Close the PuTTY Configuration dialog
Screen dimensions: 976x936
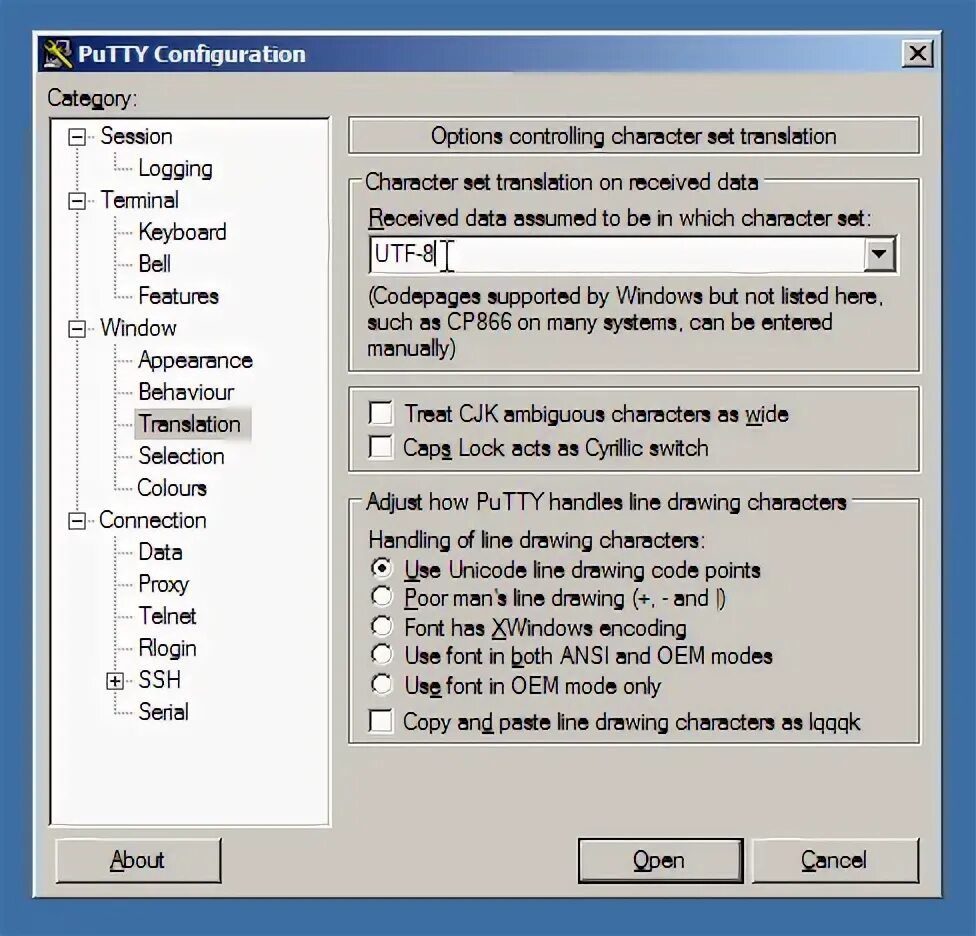click(917, 54)
